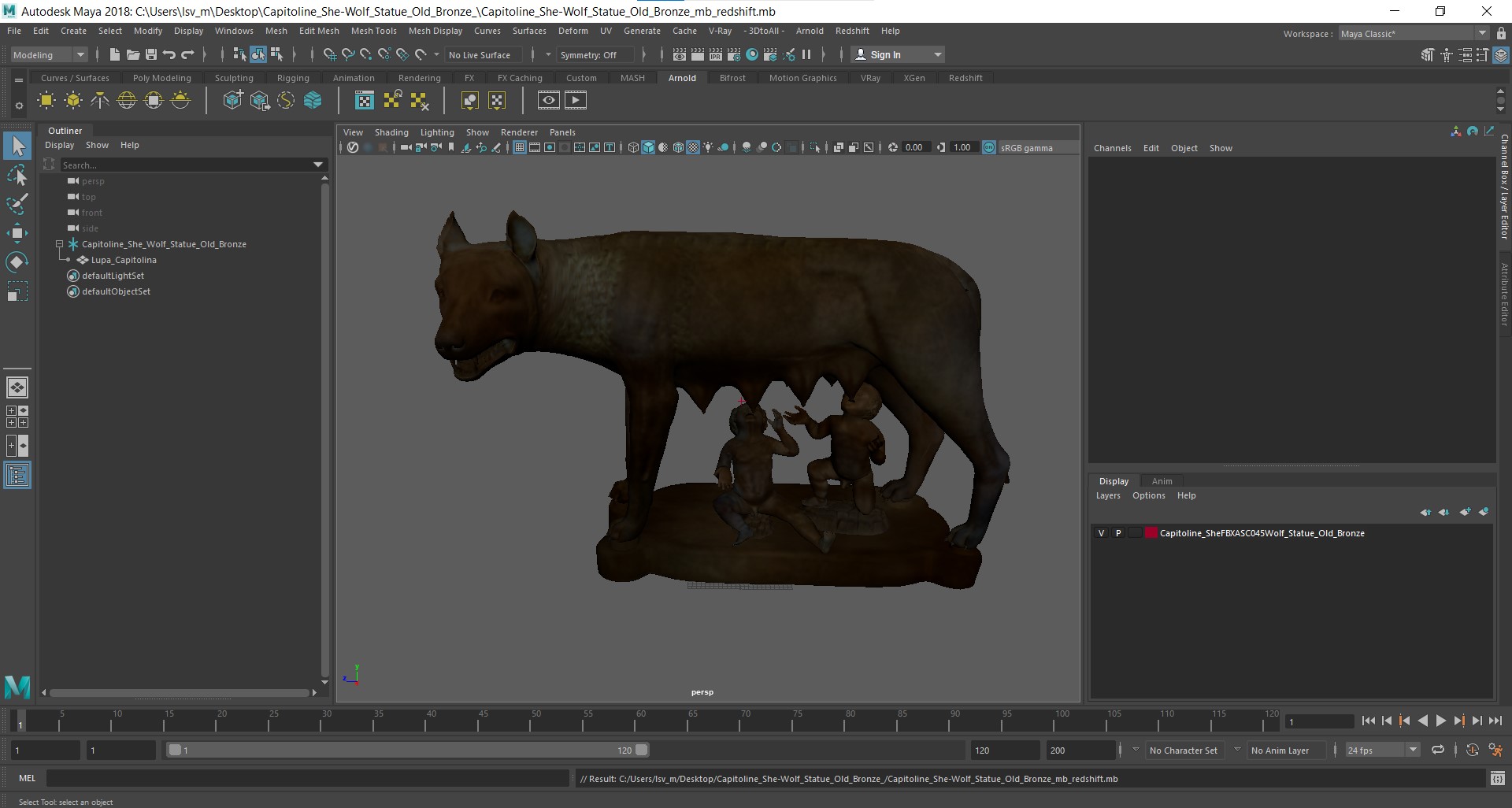
Task: Create an Arnold area light from shelf
Action: pyautogui.click(x=46, y=100)
